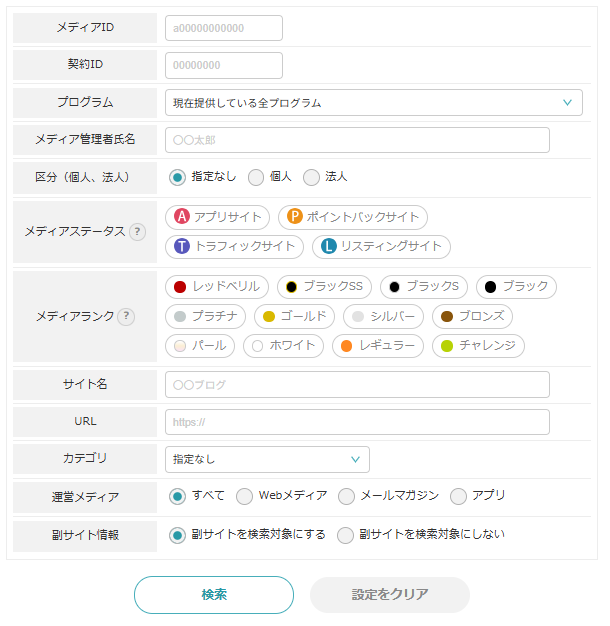Click the 検索 button

coord(214,594)
